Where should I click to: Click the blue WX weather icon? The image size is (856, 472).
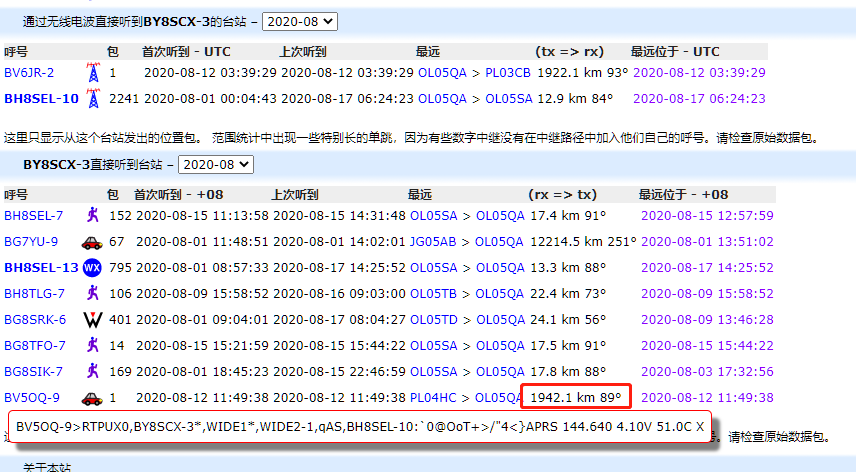click(92, 267)
